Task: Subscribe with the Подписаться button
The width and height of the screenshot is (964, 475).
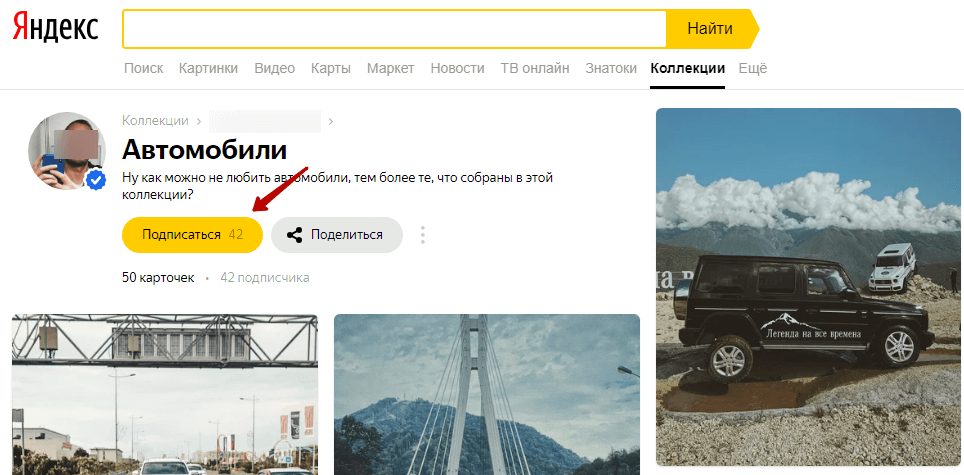Action: pyautogui.click(x=192, y=235)
